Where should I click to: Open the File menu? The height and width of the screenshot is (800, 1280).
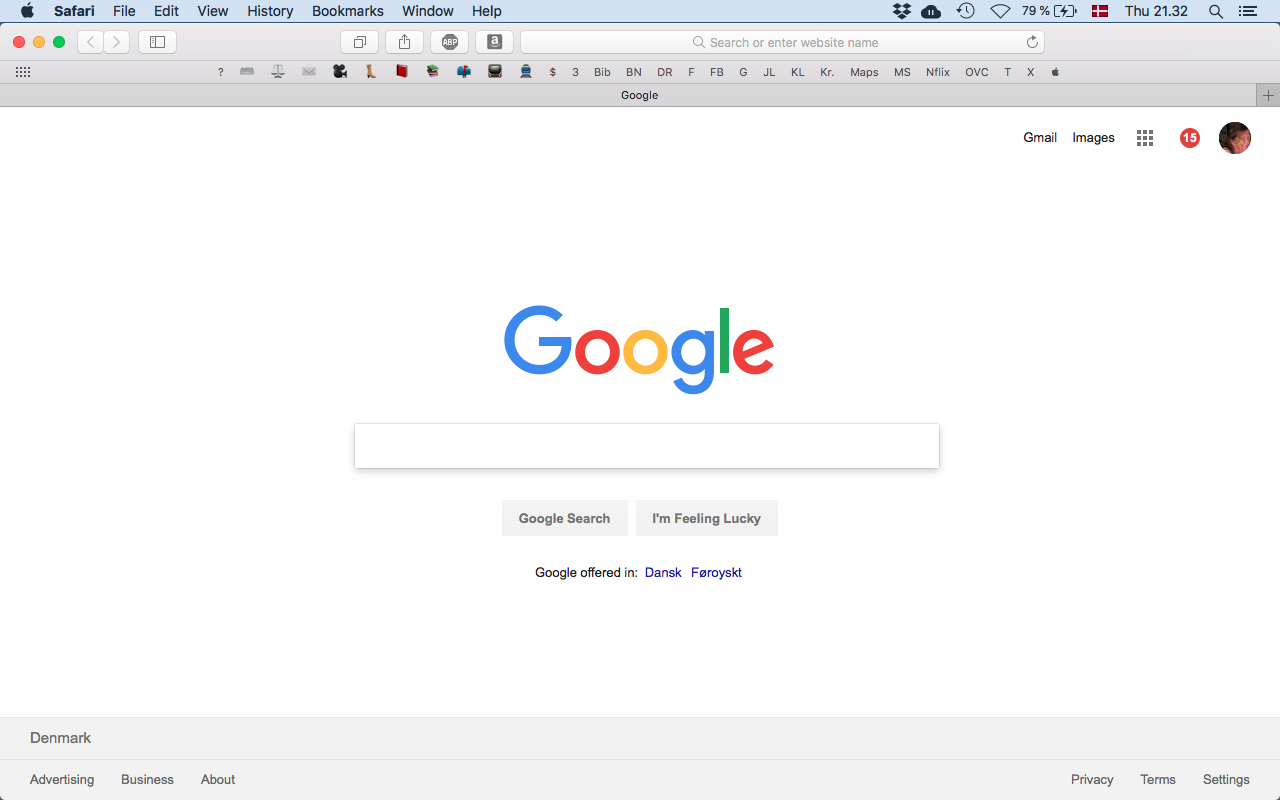(x=124, y=11)
